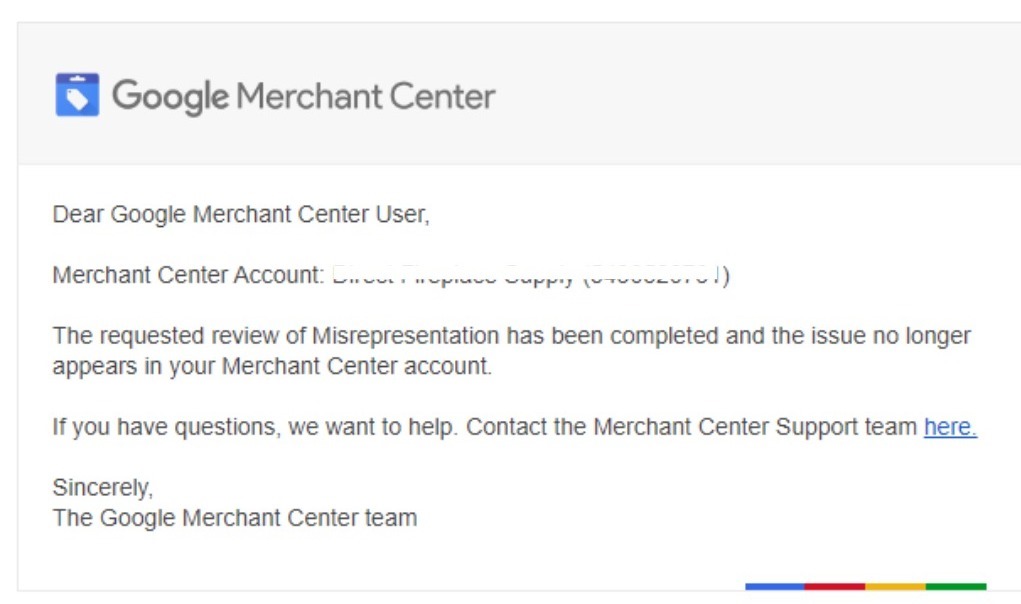This screenshot has height=604, width=1021.
Task: Click the "Sincerely," closing line
Action: pos(102,488)
